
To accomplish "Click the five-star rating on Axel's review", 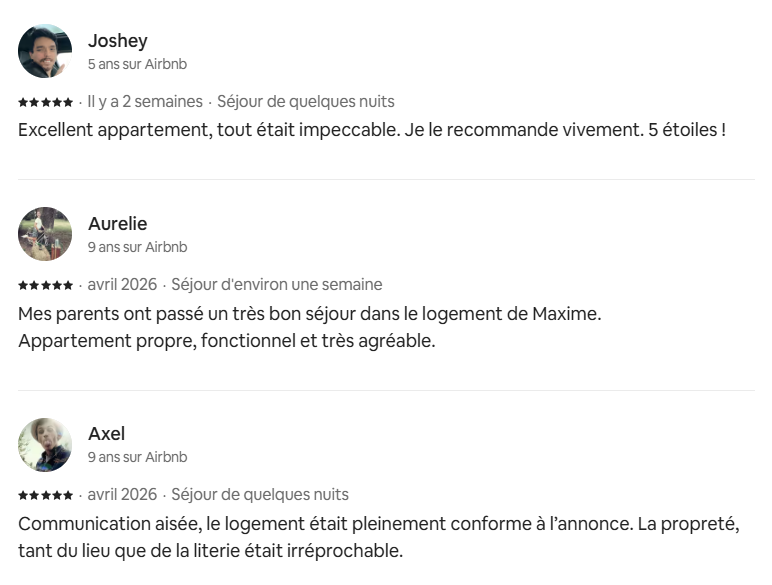I will [45, 495].
